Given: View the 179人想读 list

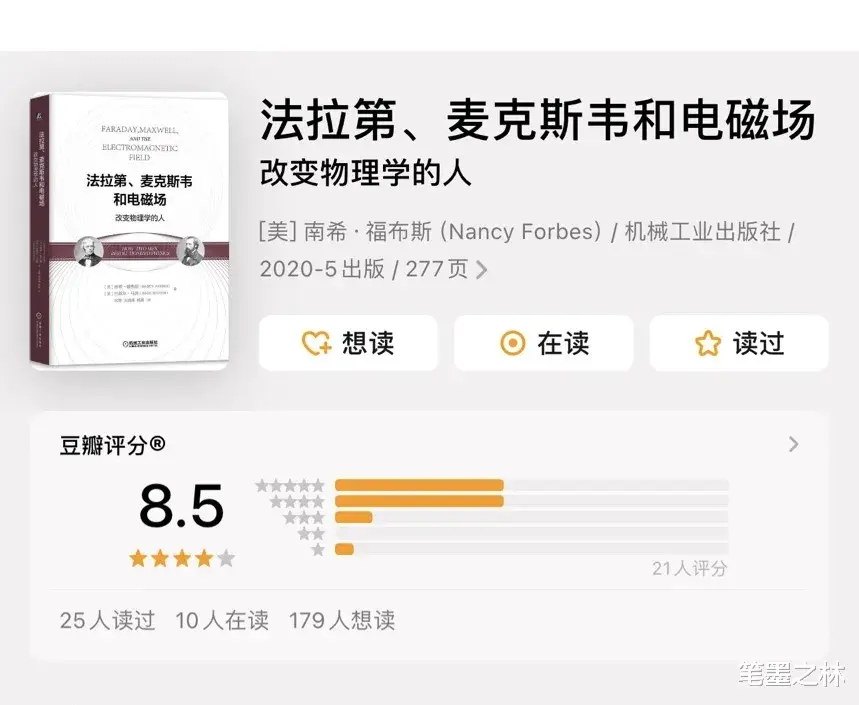Looking at the screenshot, I should click(x=342, y=621).
